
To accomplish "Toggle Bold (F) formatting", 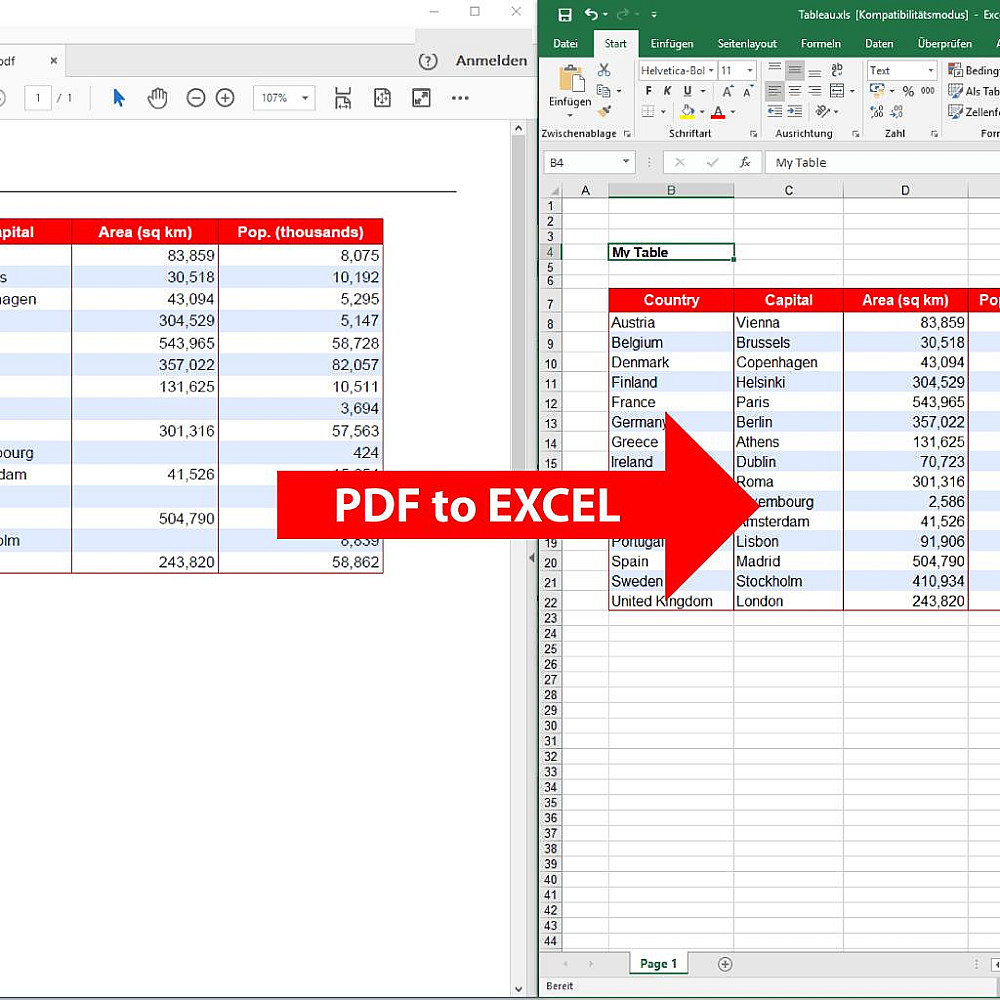I will (x=648, y=91).
